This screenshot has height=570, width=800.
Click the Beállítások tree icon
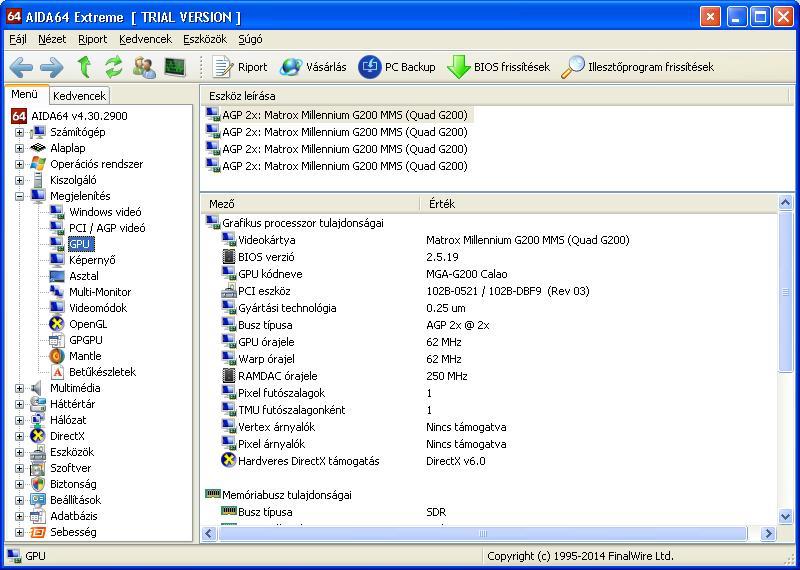click(x=38, y=500)
